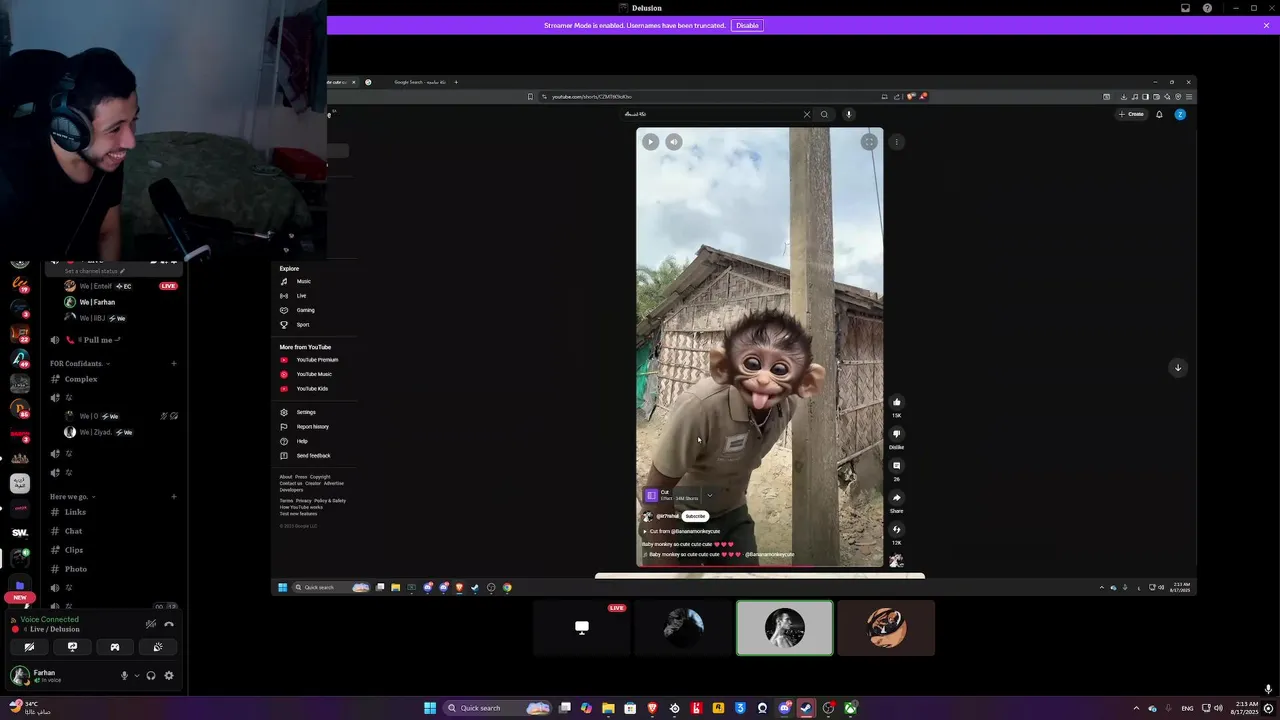Disable Discord Streamer Mode
The width and height of the screenshot is (1280, 720).
(747, 25)
